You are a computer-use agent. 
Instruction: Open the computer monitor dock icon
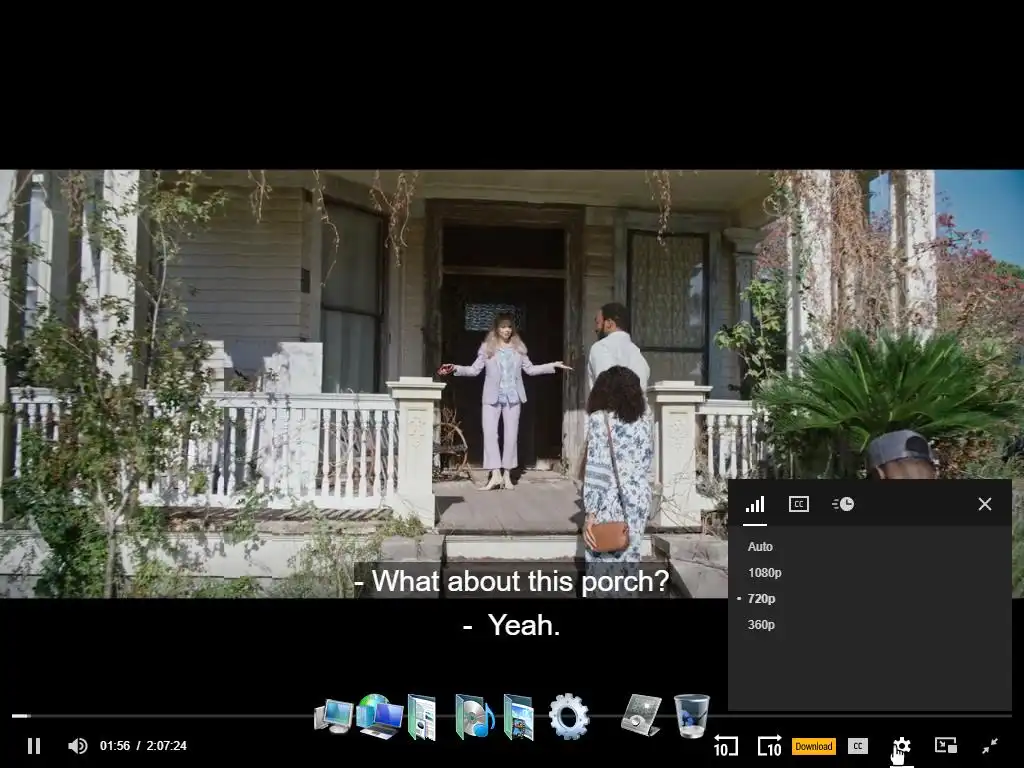334,716
